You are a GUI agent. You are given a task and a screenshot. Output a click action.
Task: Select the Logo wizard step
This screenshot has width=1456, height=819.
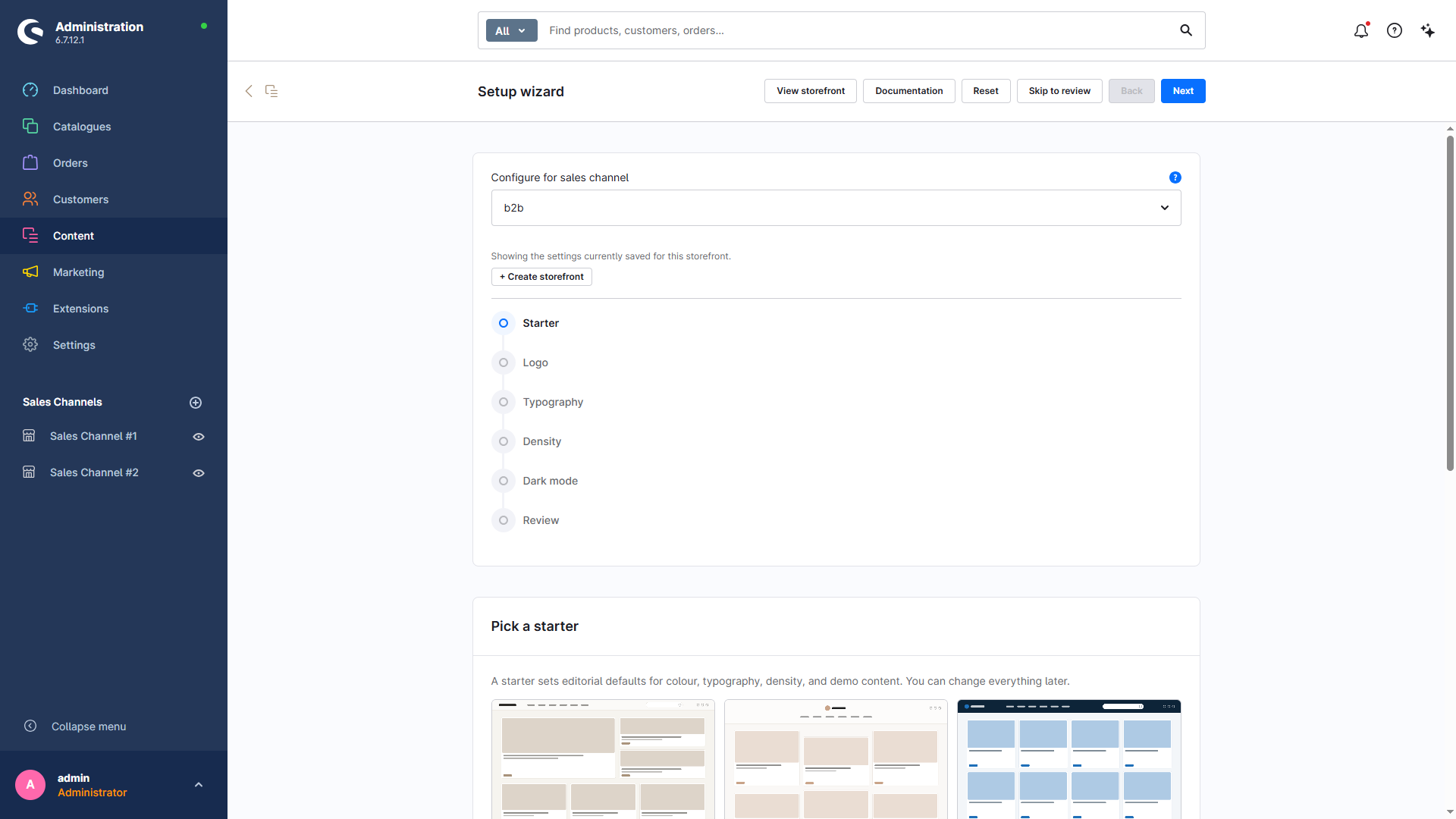520,362
